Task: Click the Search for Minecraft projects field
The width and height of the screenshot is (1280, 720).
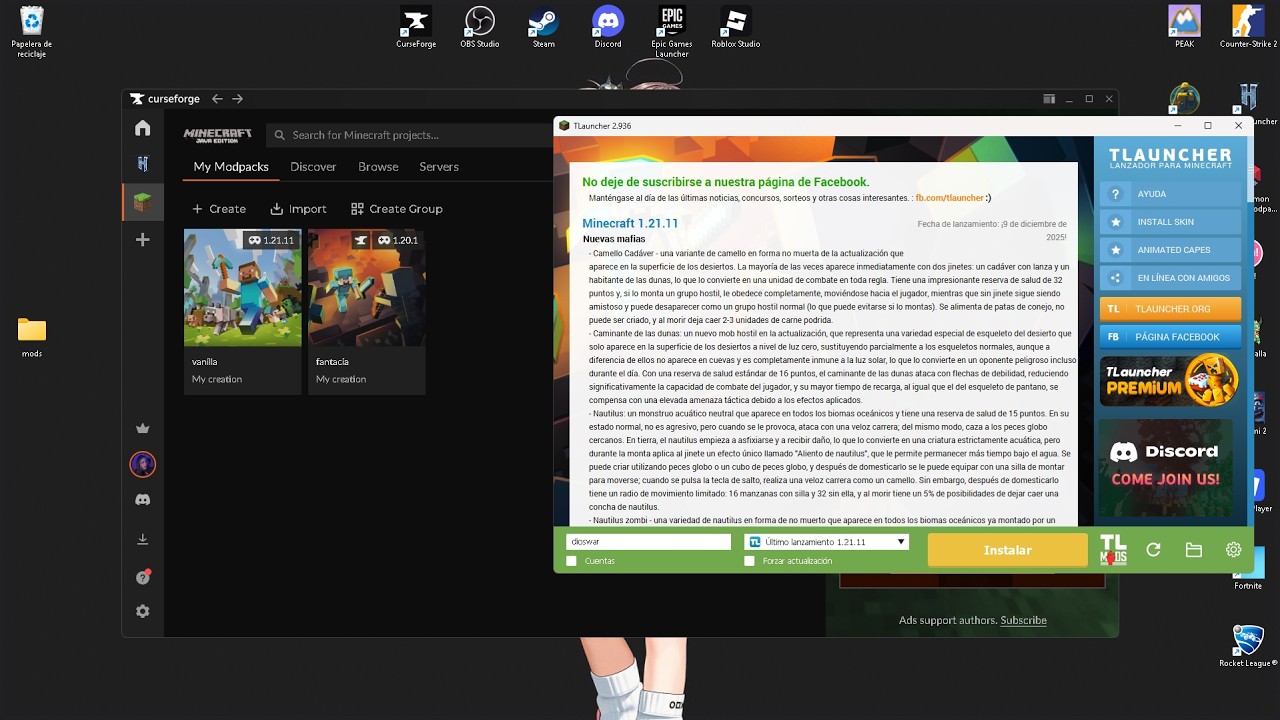Action: pos(412,135)
